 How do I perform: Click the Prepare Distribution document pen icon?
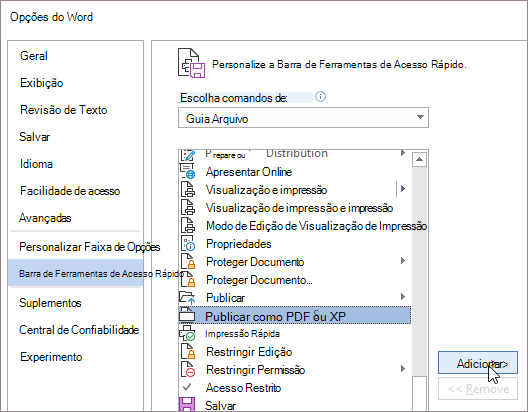(x=188, y=156)
